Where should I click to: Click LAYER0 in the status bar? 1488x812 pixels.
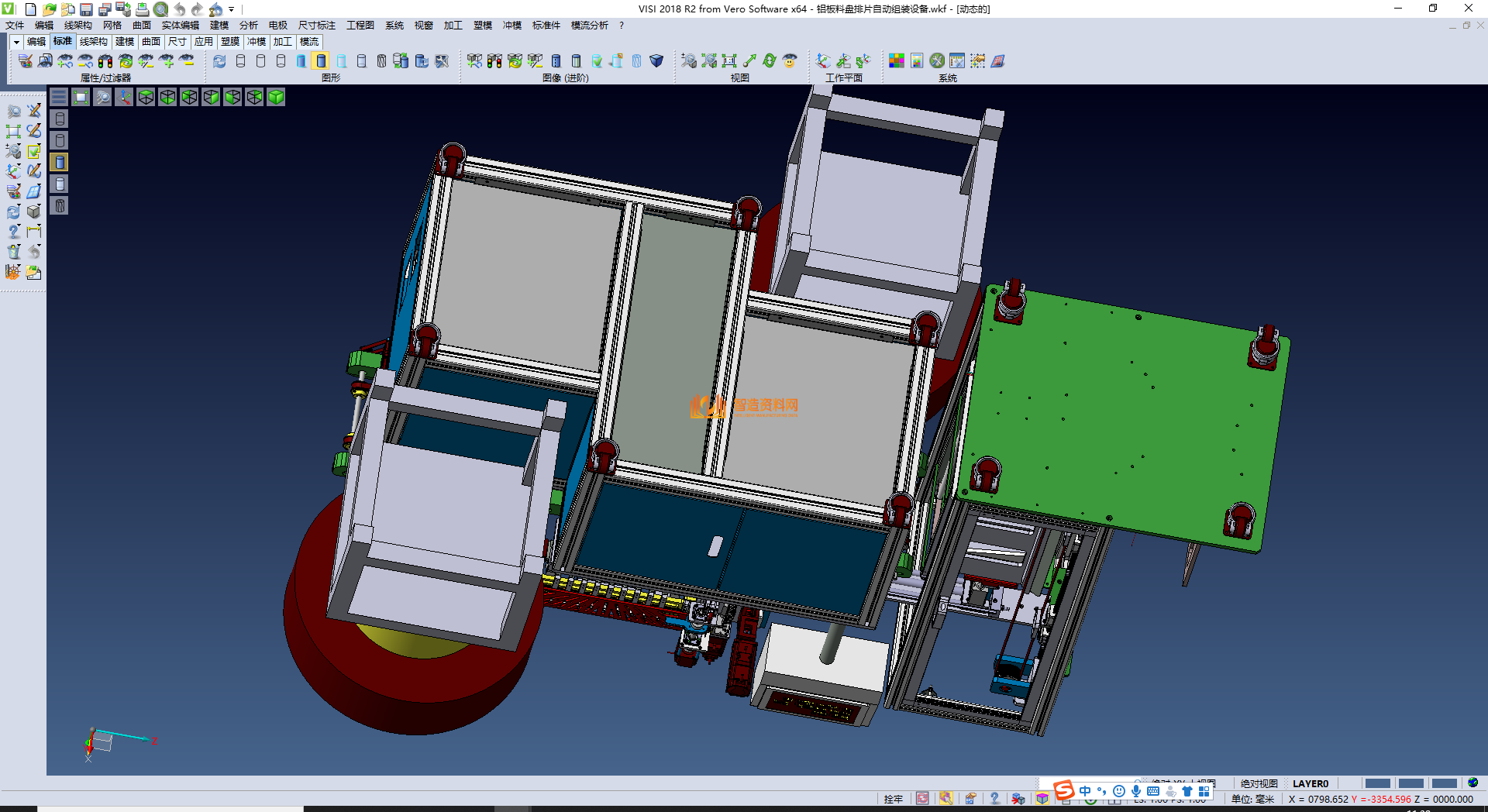point(1310,783)
